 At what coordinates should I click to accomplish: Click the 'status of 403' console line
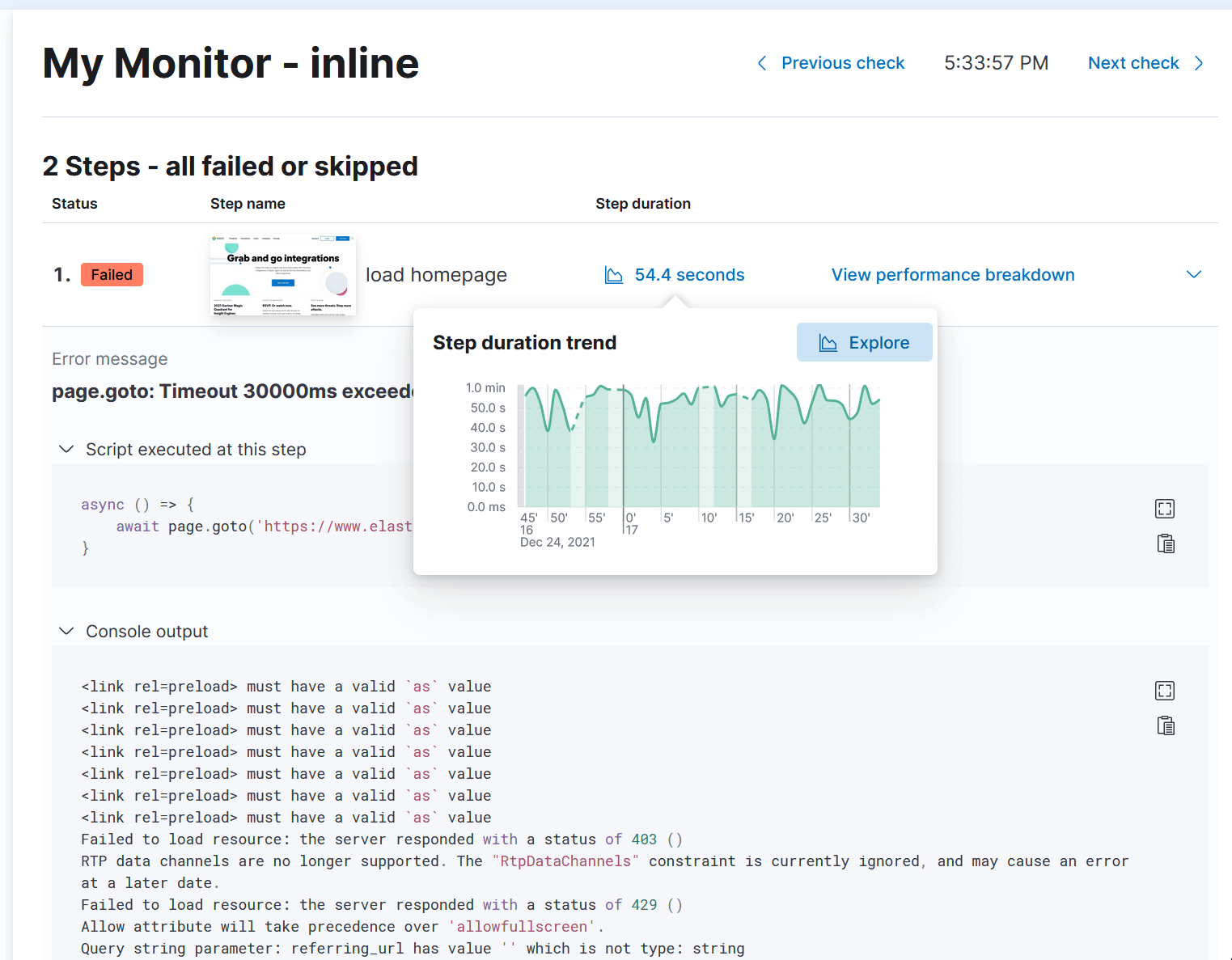pos(382,839)
